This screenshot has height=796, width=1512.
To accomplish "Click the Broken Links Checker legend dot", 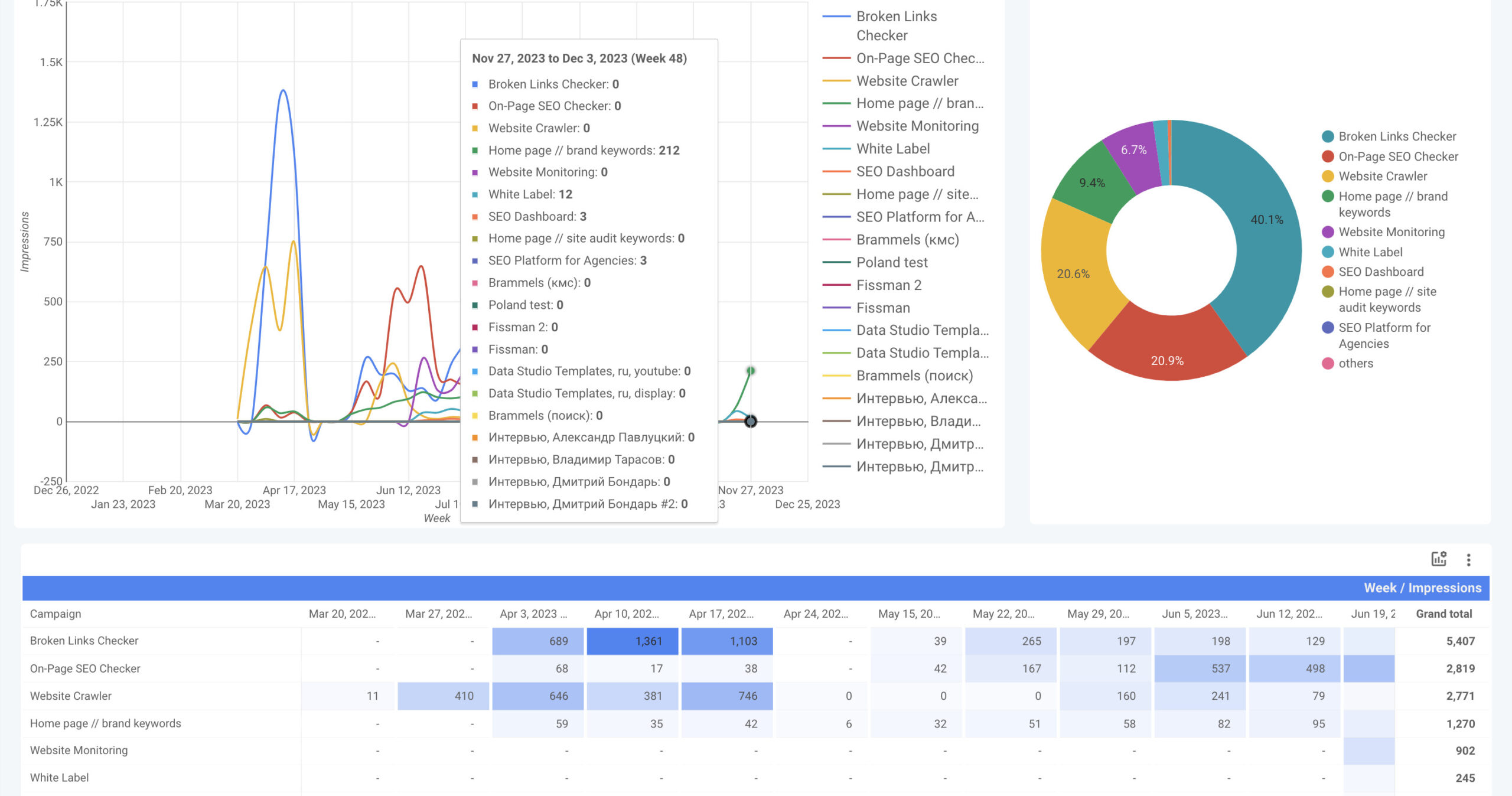I will [x=1328, y=136].
